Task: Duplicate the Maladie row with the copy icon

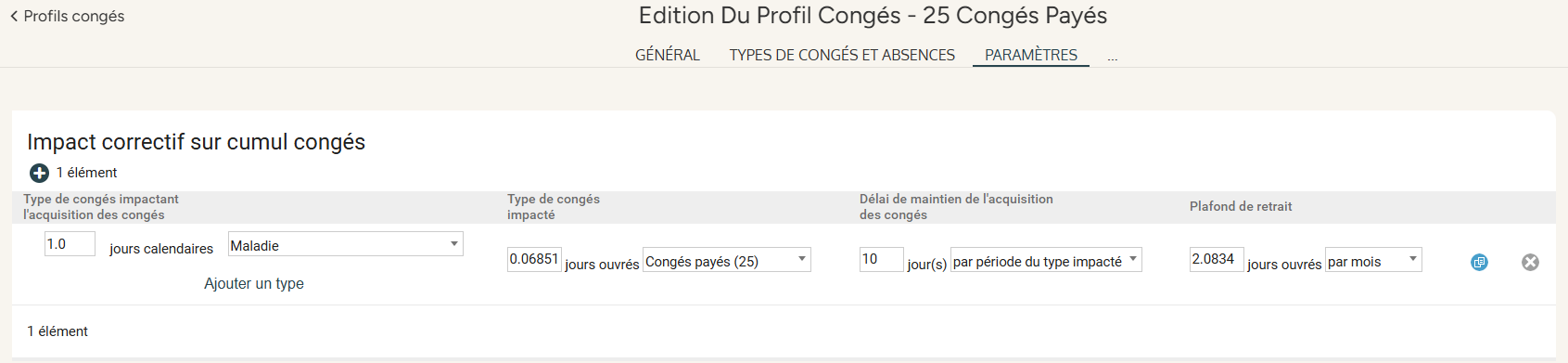Action: coord(1479,263)
